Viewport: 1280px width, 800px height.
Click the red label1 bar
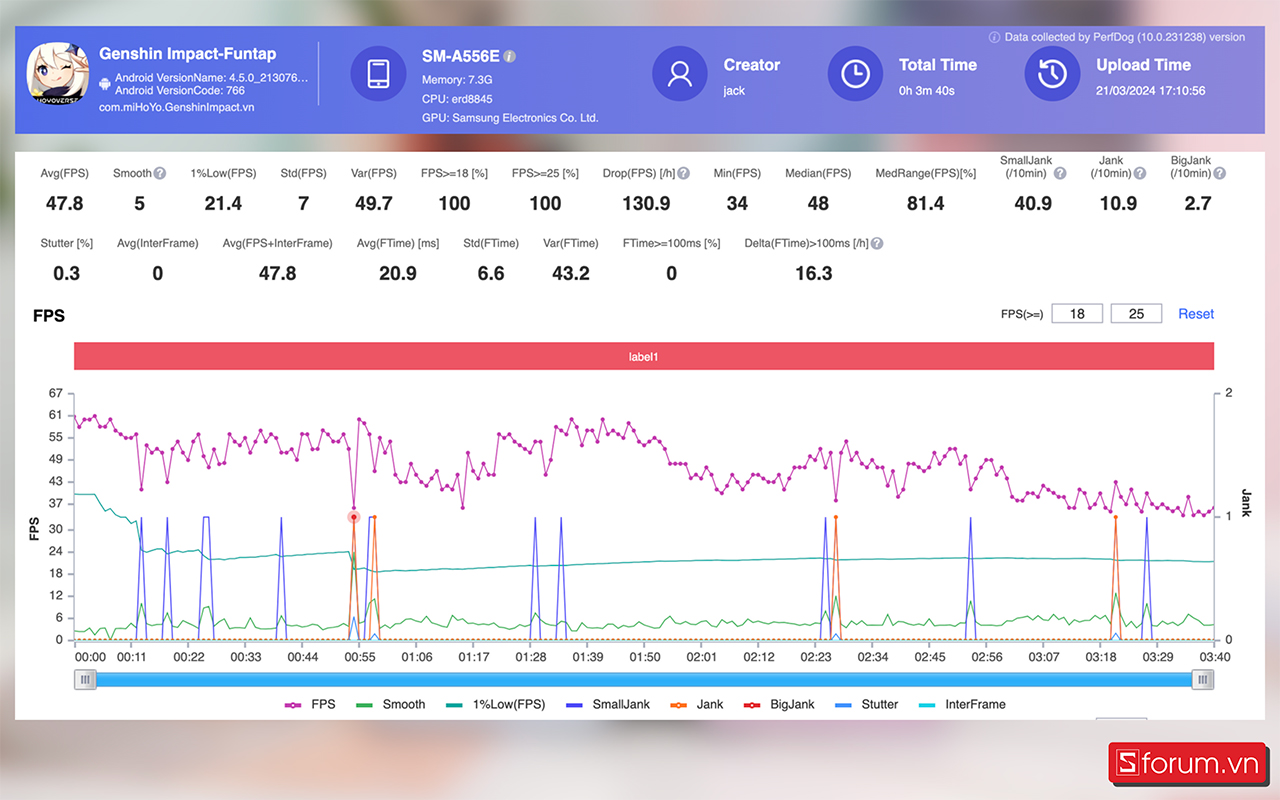(x=643, y=356)
